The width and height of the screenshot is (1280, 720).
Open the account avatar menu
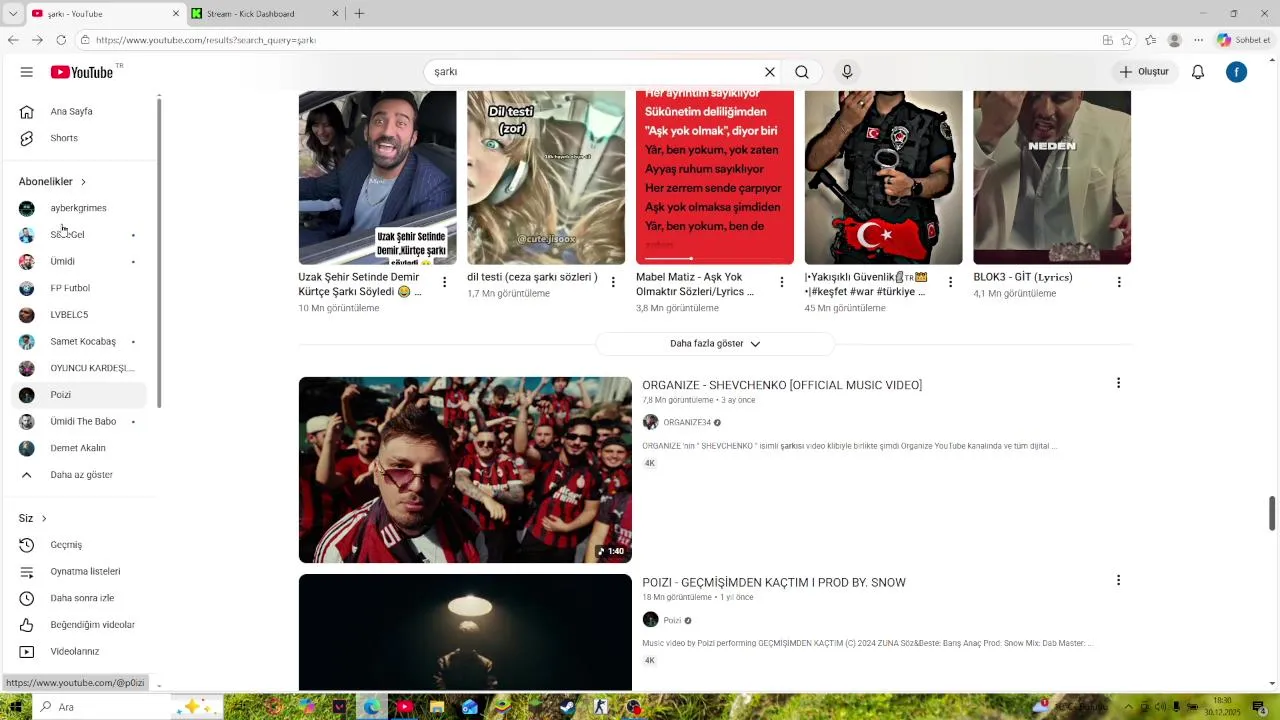point(1237,72)
